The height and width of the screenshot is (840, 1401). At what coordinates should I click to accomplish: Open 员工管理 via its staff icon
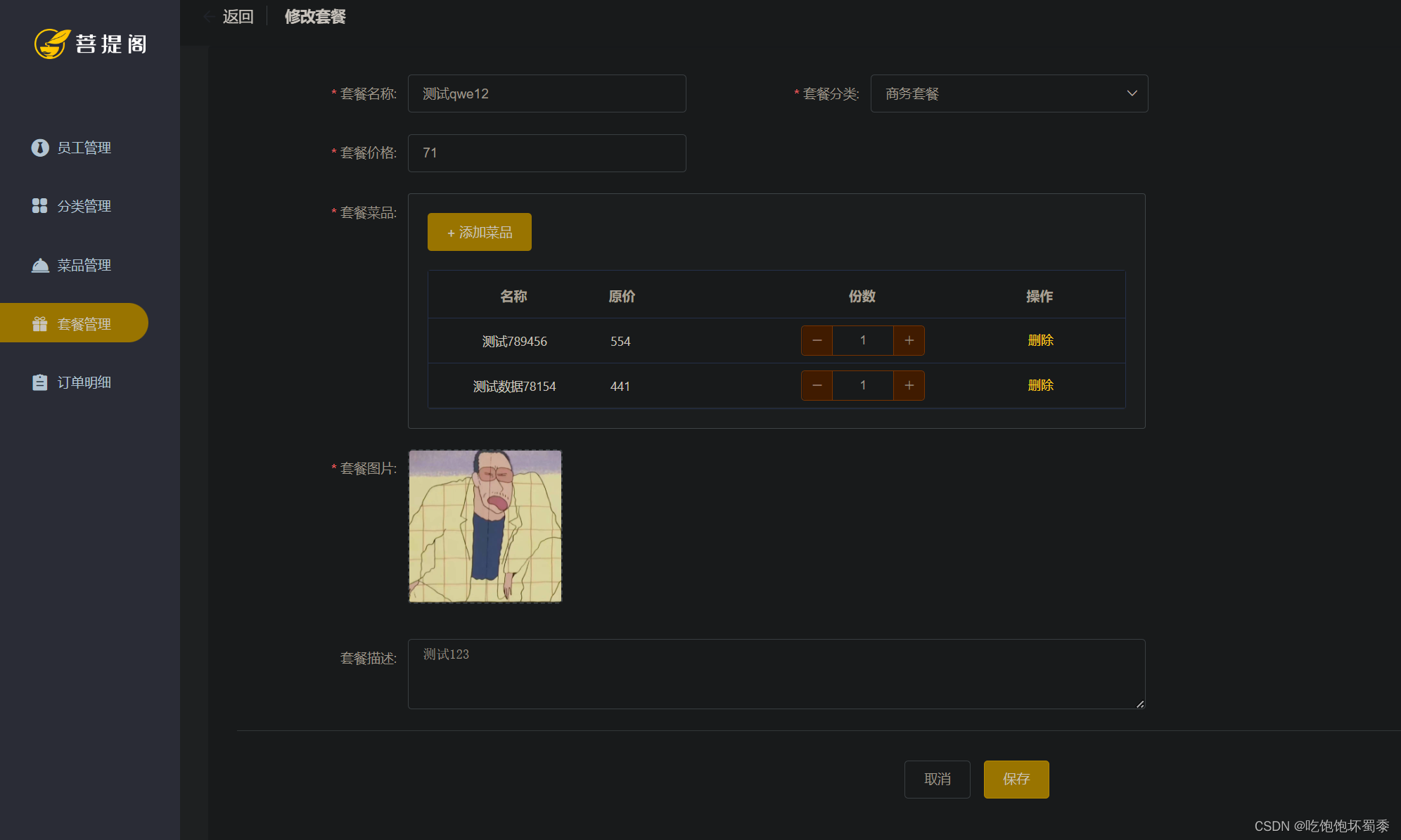coord(40,148)
